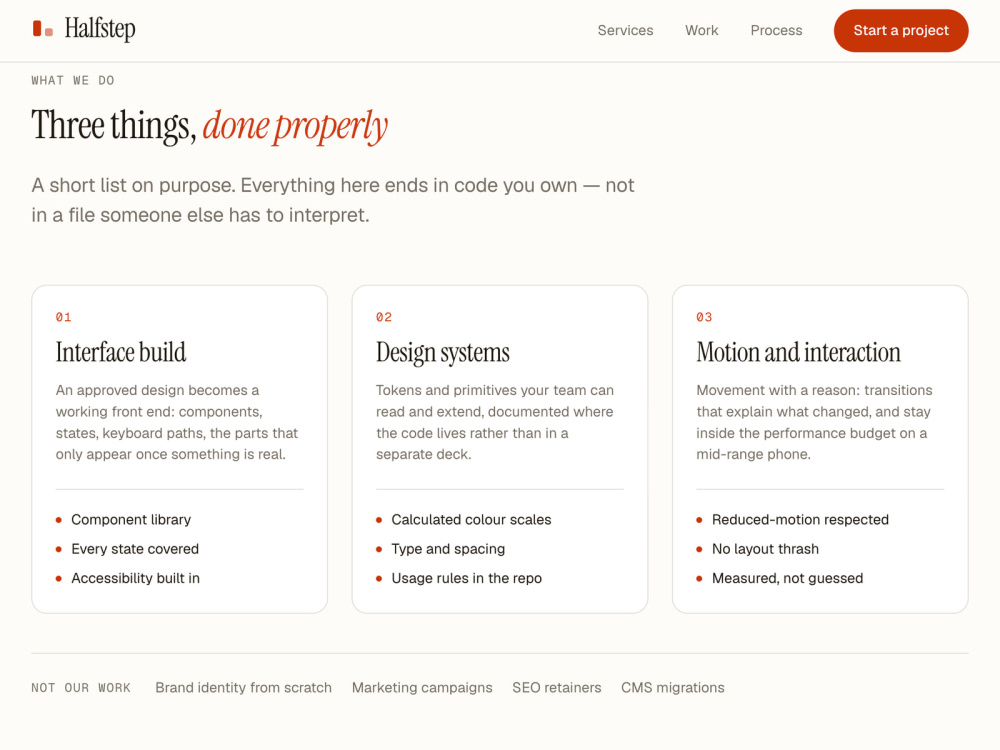Open the Process nav item
The image size is (1000, 750).
pos(776,31)
